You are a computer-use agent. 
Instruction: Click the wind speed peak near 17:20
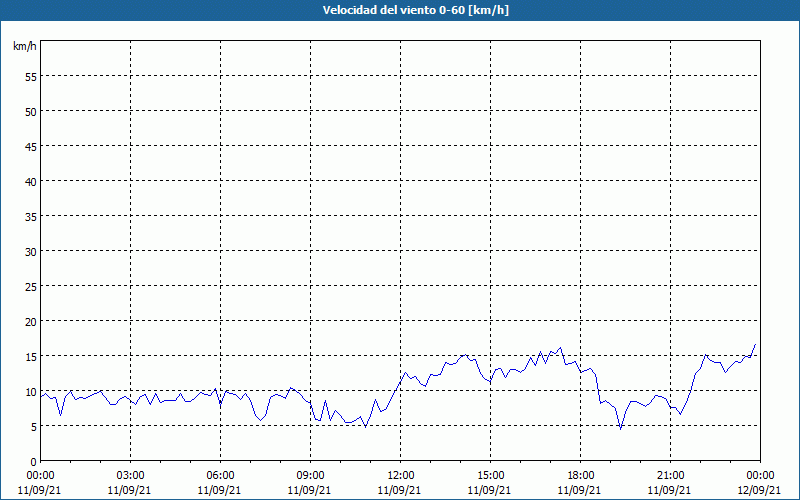[x=561, y=347]
